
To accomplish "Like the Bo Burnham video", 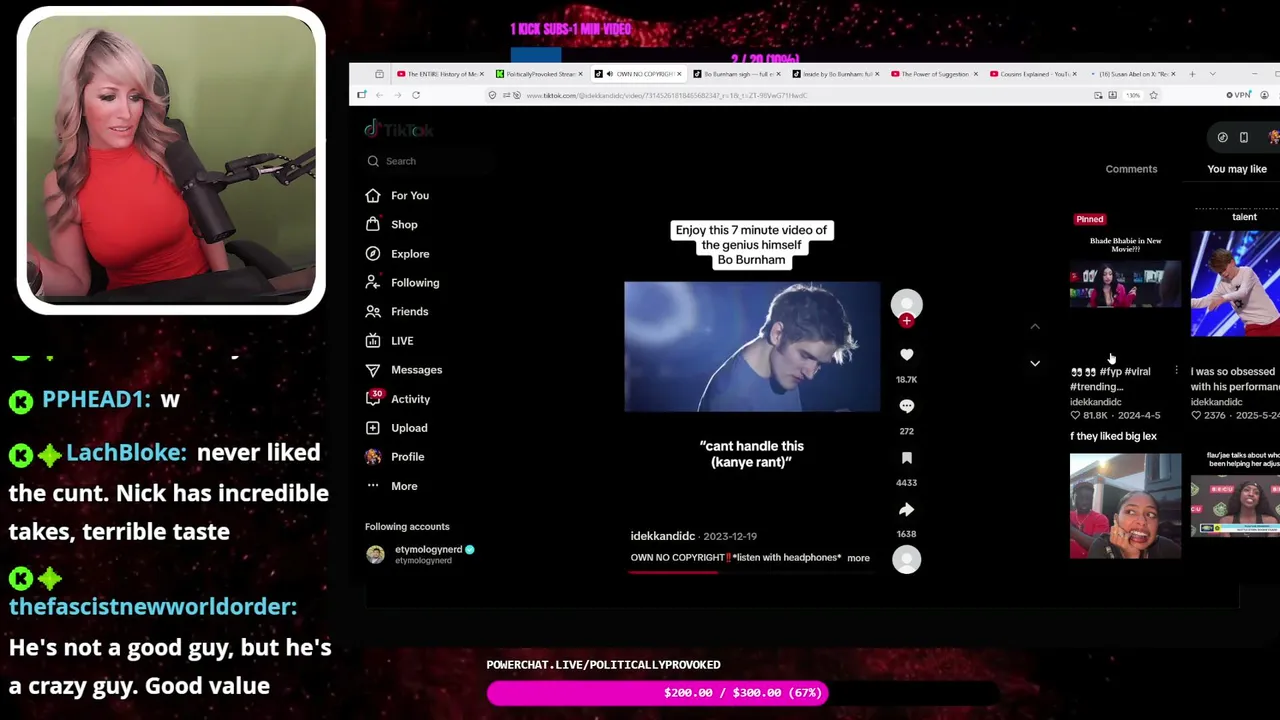I will [x=906, y=355].
